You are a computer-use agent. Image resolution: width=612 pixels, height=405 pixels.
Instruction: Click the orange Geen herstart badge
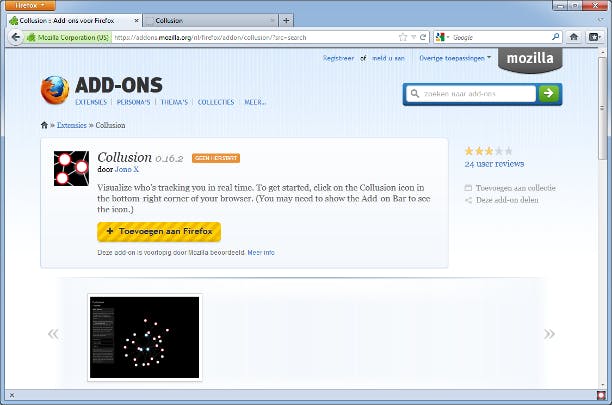(x=216, y=158)
